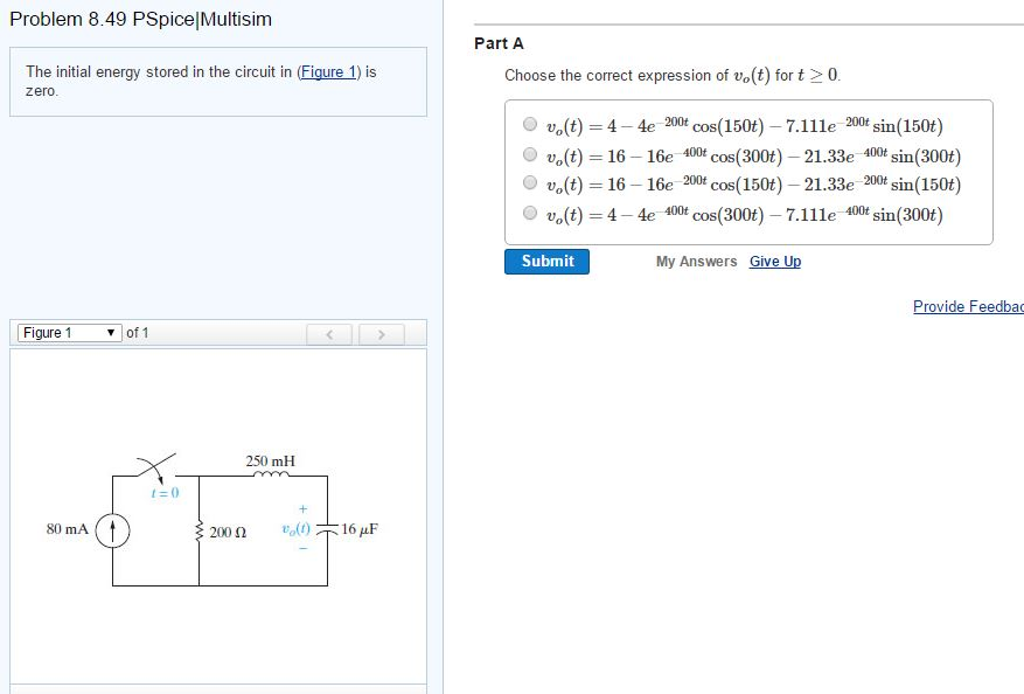Click the 80 mA current source symbol
The height and width of the screenshot is (694, 1024).
coord(113,530)
